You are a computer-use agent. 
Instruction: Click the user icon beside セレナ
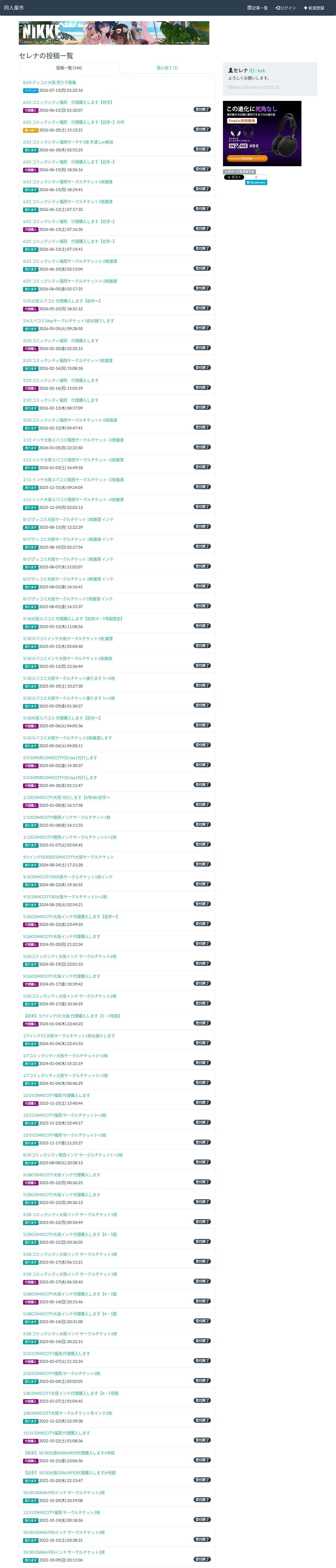tap(231, 71)
